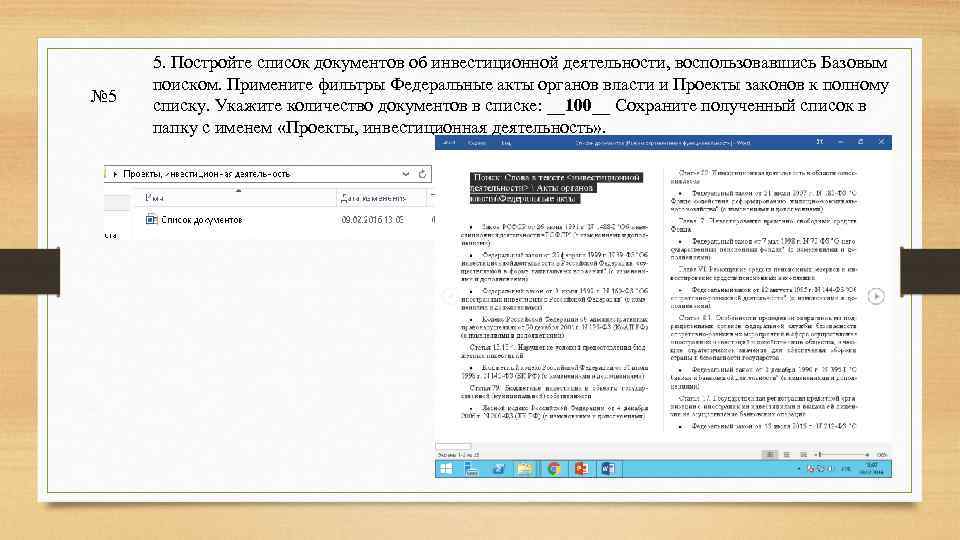The height and width of the screenshot is (540, 960).
Task: Launch Server Manager from the taskbar
Action: pyautogui.click(x=471, y=469)
